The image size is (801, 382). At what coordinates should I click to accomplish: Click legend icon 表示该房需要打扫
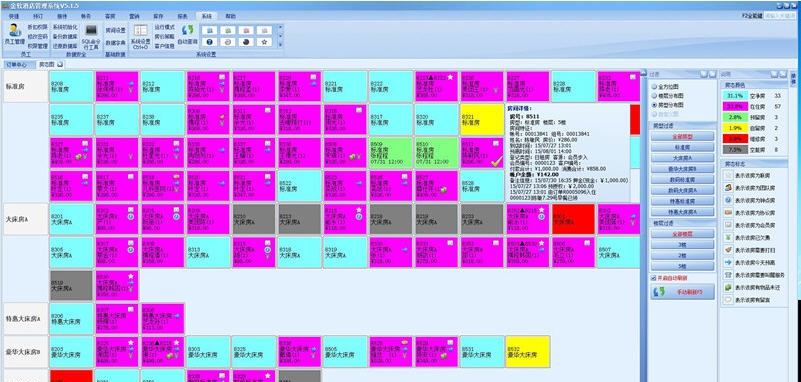click(x=728, y=250)
